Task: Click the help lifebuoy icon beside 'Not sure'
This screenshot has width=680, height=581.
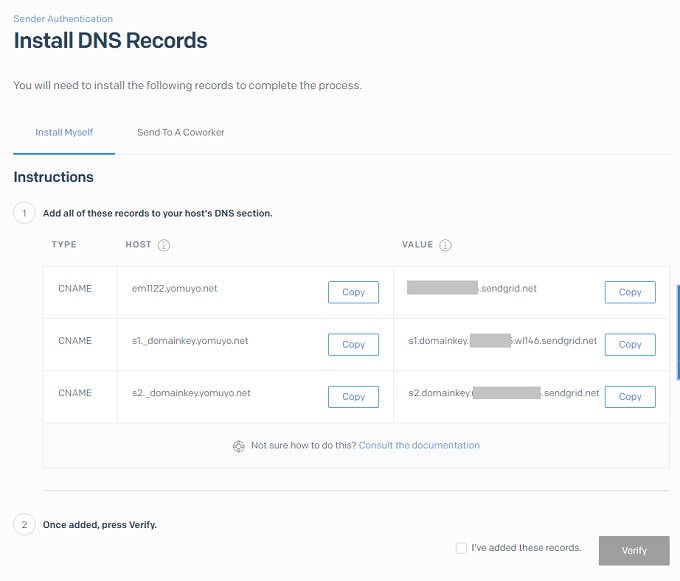Action: pyautogui.click(x=238, y=446)
